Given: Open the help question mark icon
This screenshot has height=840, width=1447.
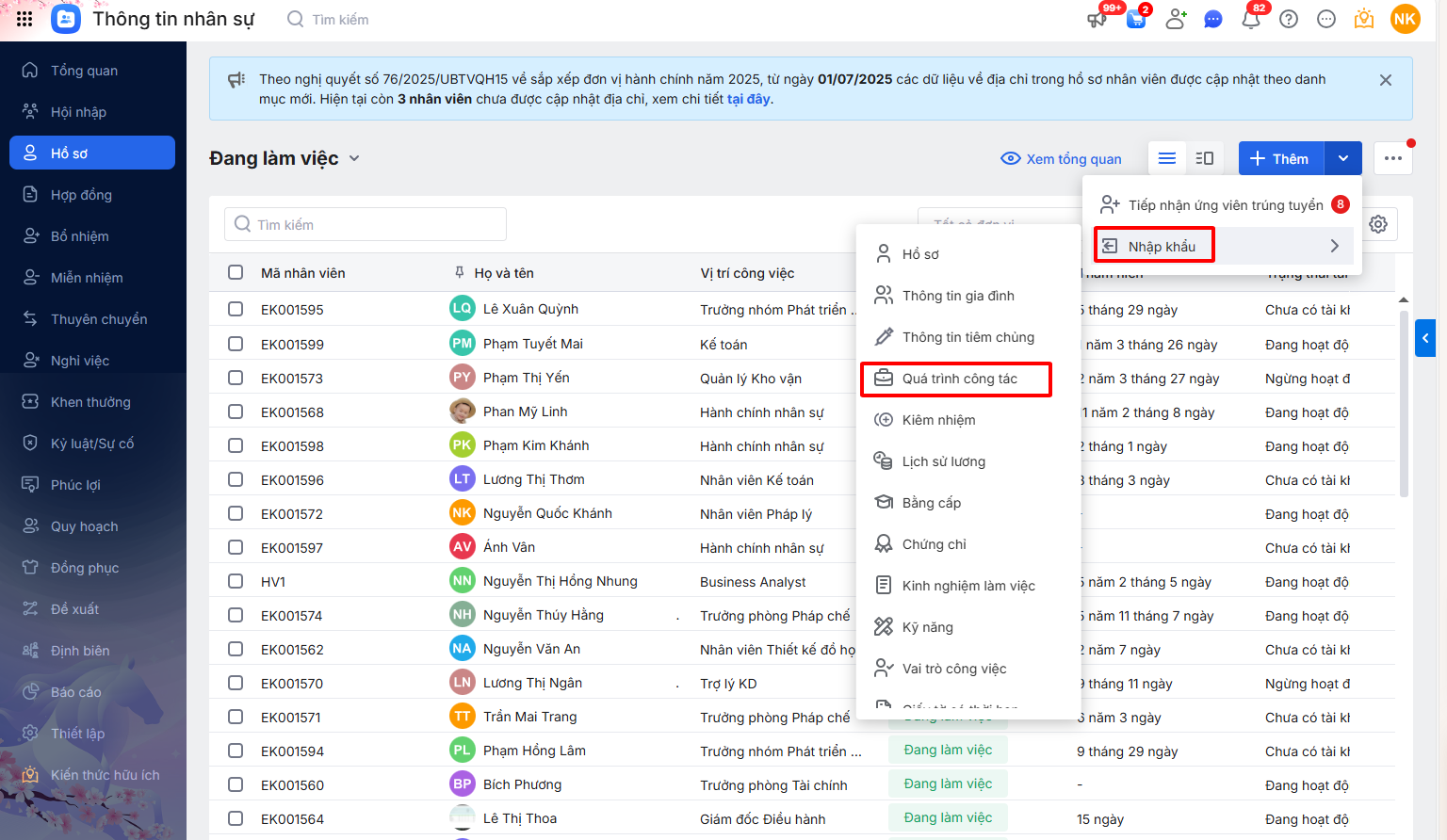Looking at the screenshot, I should click(x=1289, y=19).
